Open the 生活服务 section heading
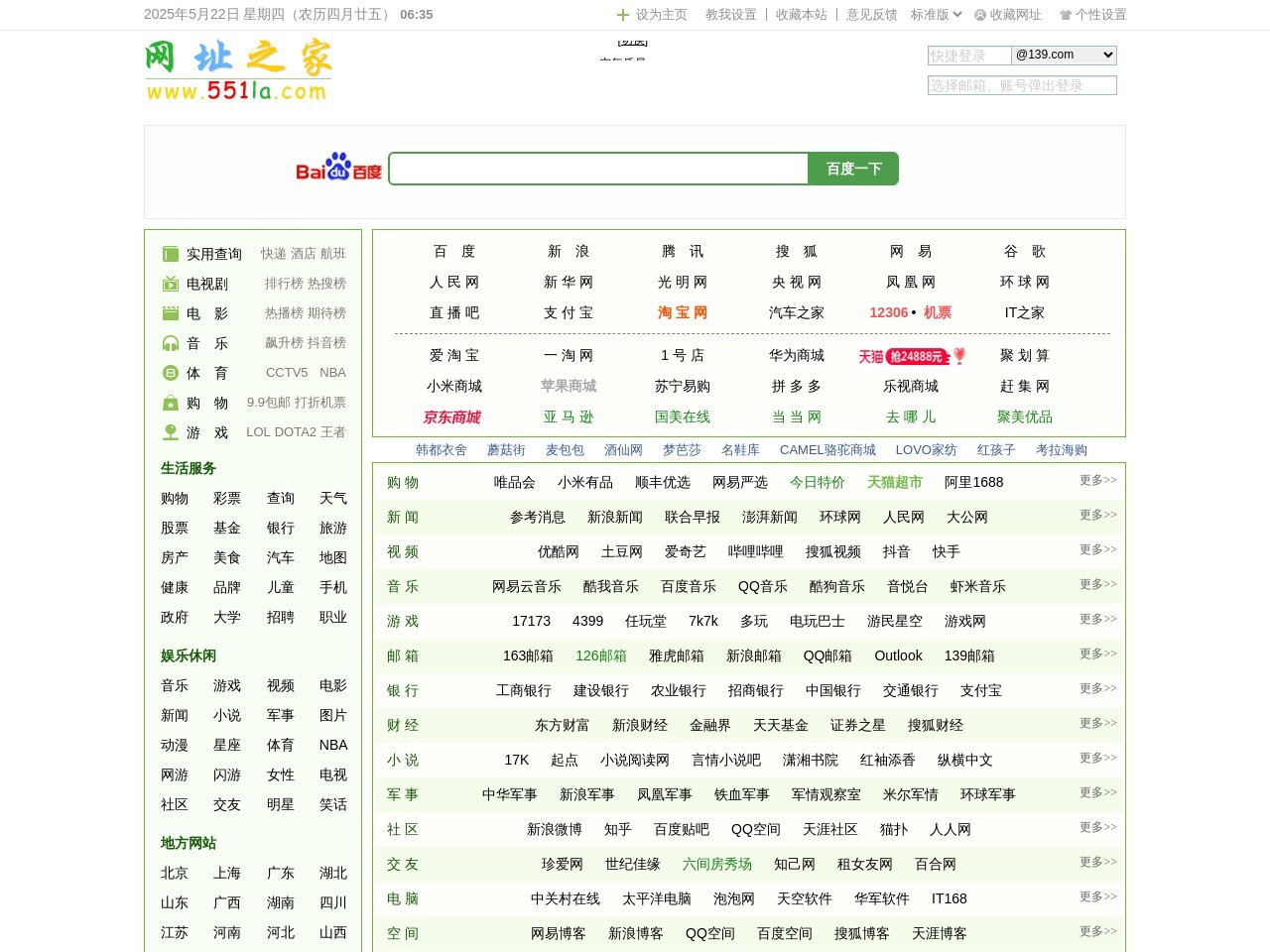 189,468
